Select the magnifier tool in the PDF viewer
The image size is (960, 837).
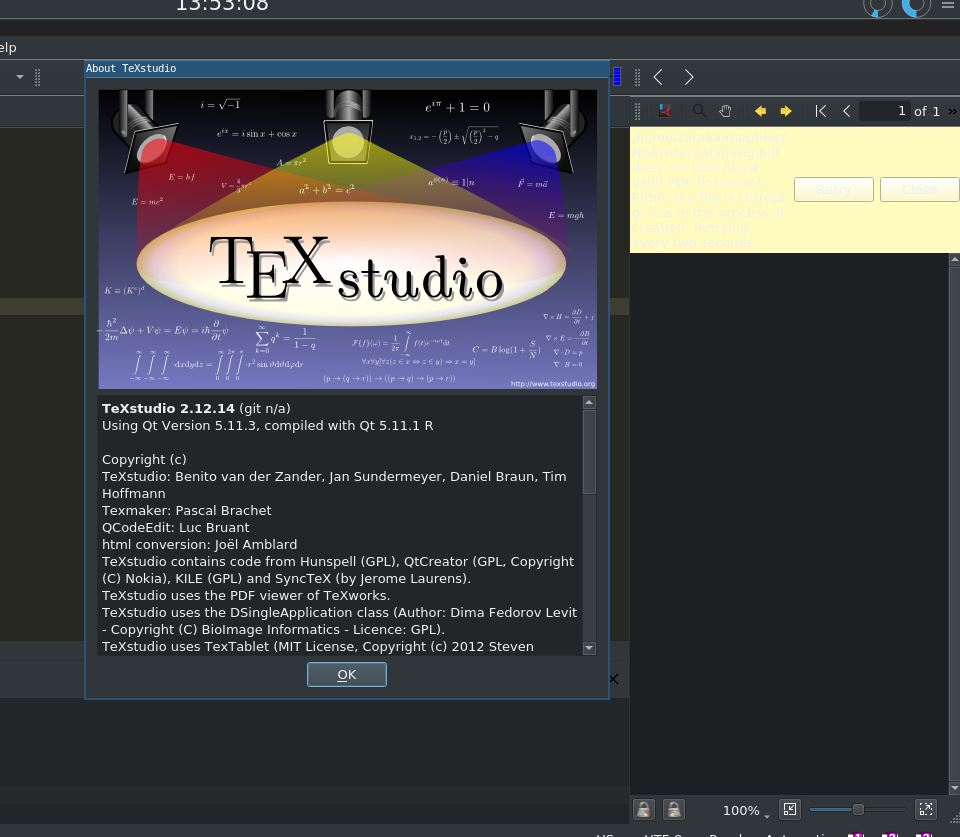tap(699, 110)
